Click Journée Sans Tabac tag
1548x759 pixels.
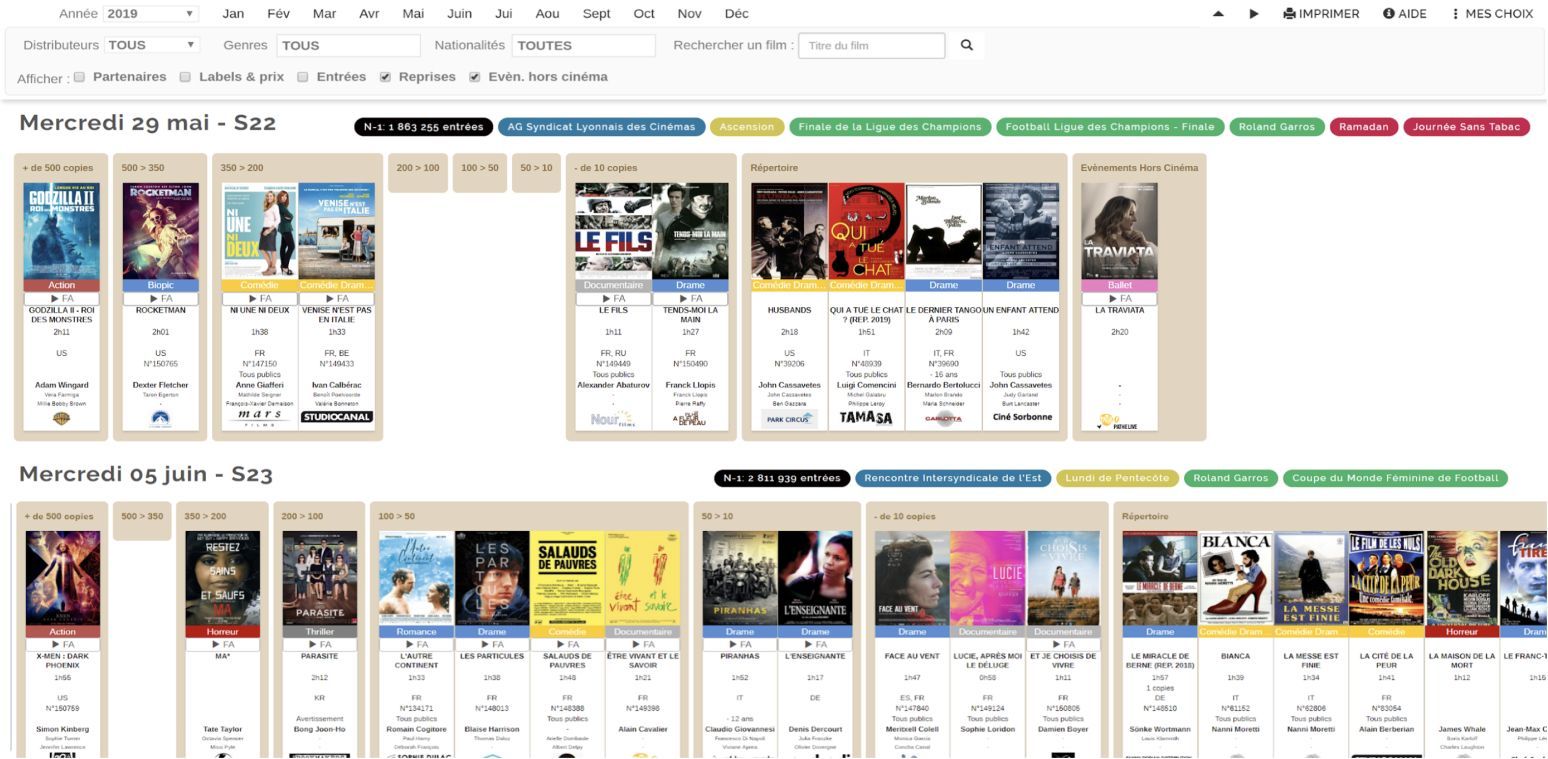(x=1467, y=127)
